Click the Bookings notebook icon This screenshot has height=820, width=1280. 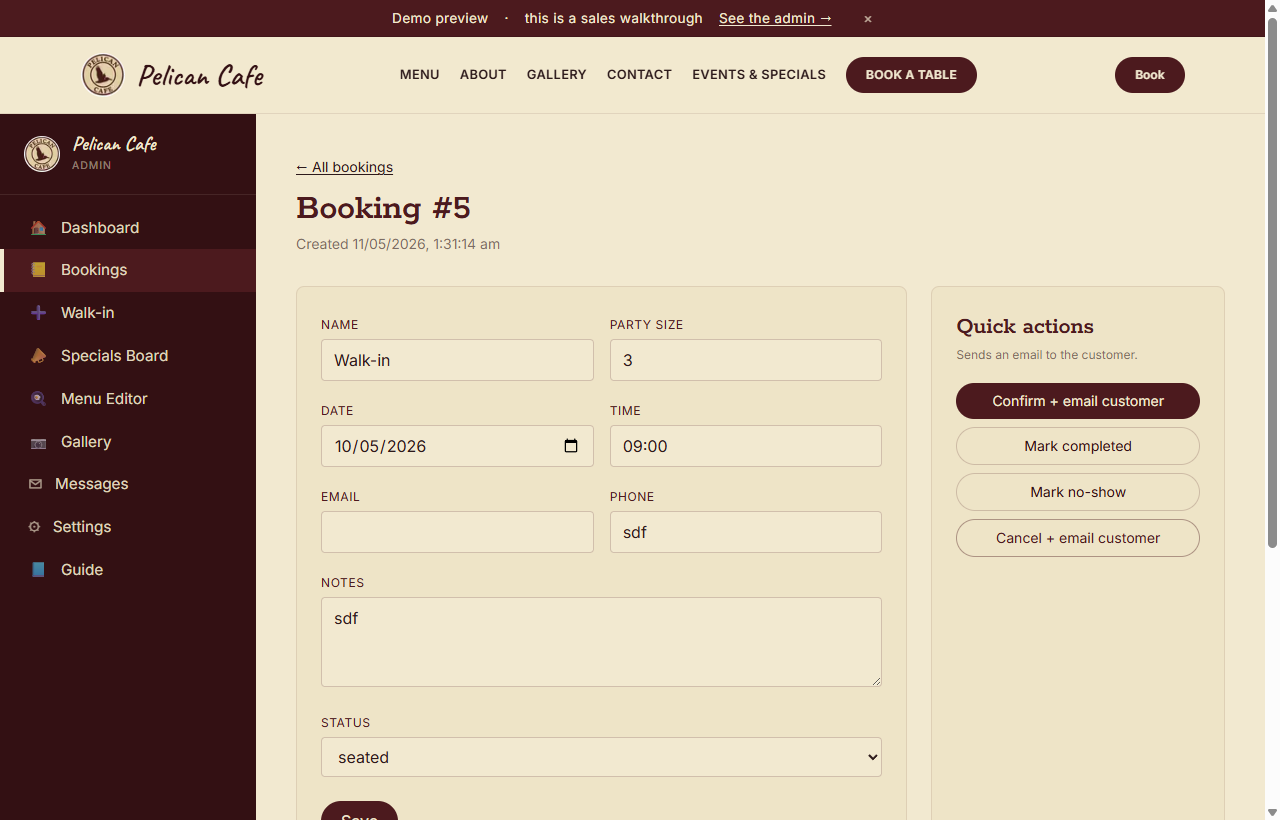coord(38,270)
